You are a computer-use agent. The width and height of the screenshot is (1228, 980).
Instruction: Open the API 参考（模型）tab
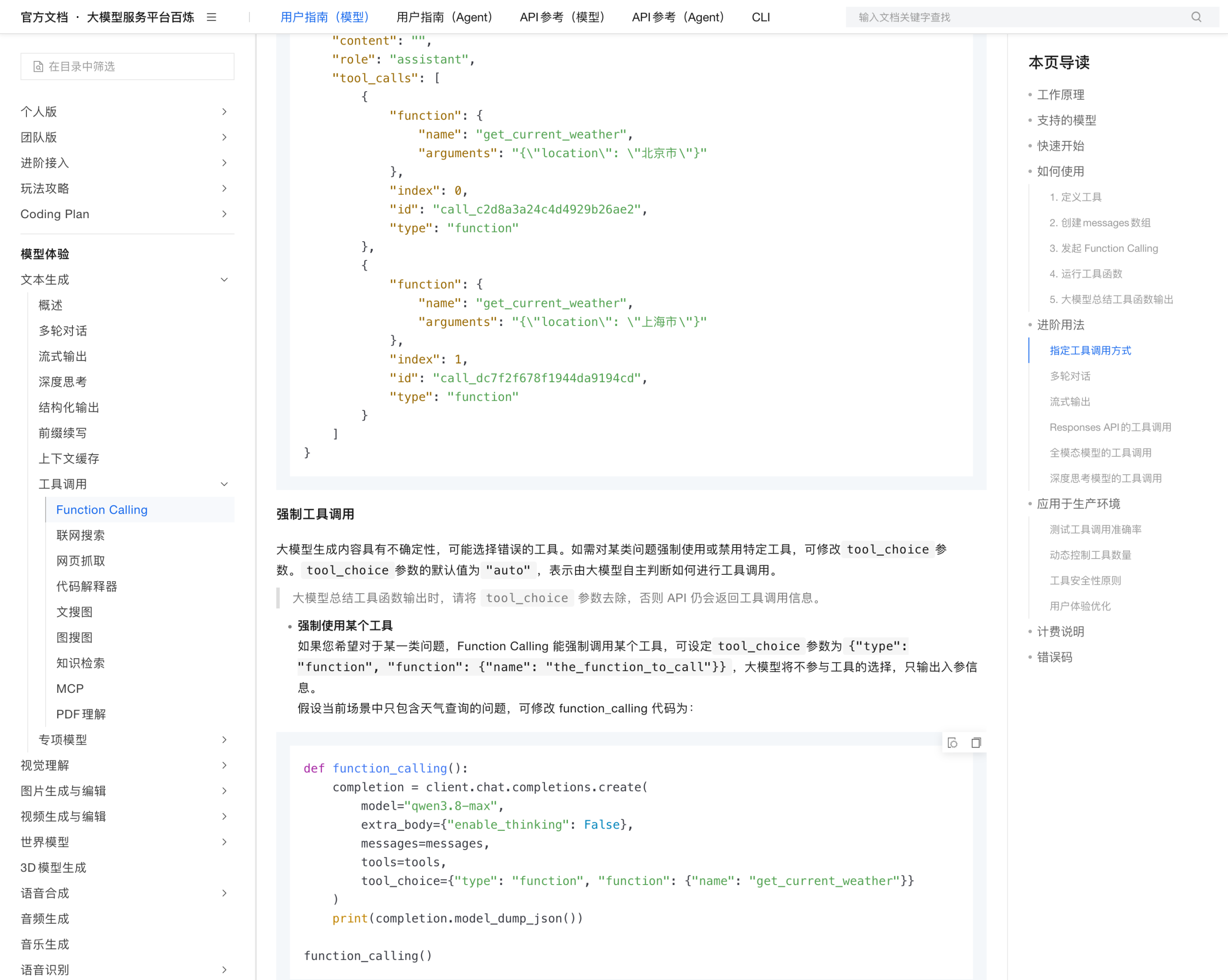tap(562, 17)
